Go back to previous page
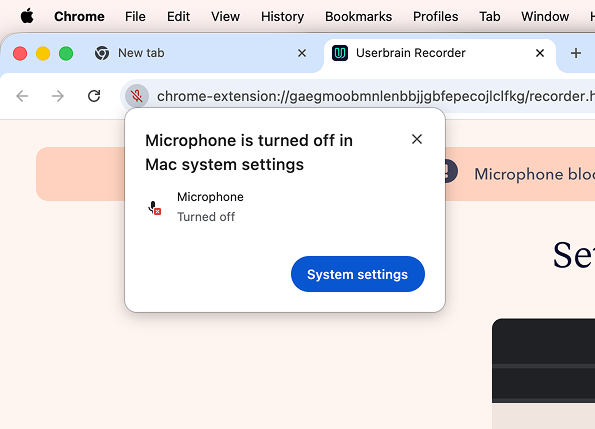 coord(22,96)
